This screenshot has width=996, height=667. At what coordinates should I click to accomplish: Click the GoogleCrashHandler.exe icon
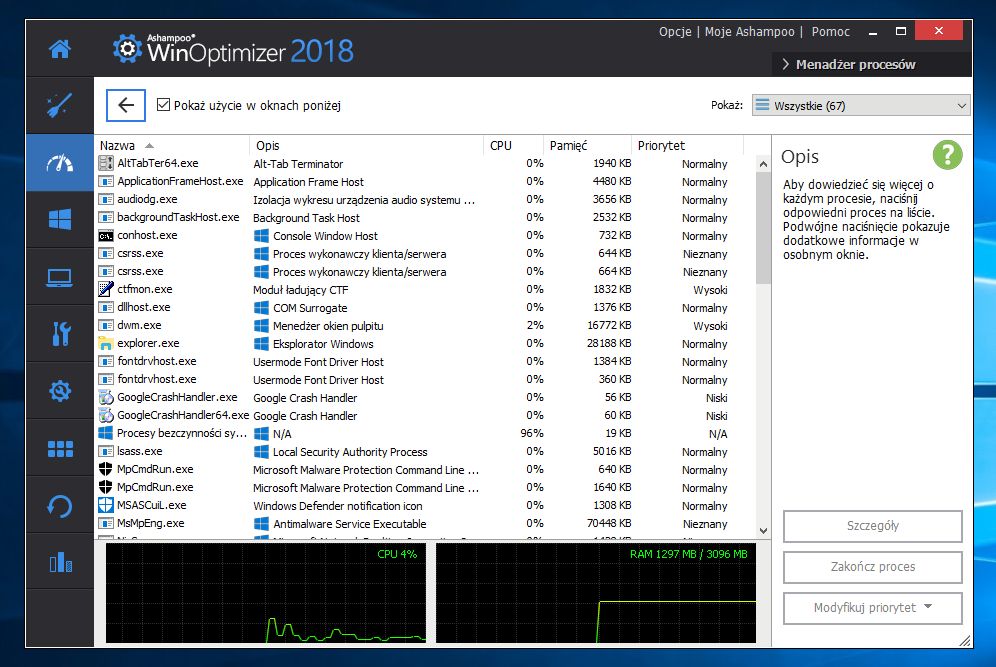tap(105, 398)
